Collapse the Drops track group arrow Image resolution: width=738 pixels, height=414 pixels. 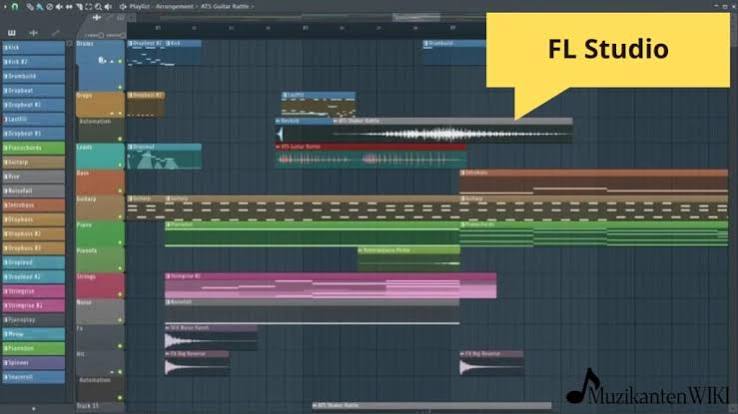click(x=112, y=113)
